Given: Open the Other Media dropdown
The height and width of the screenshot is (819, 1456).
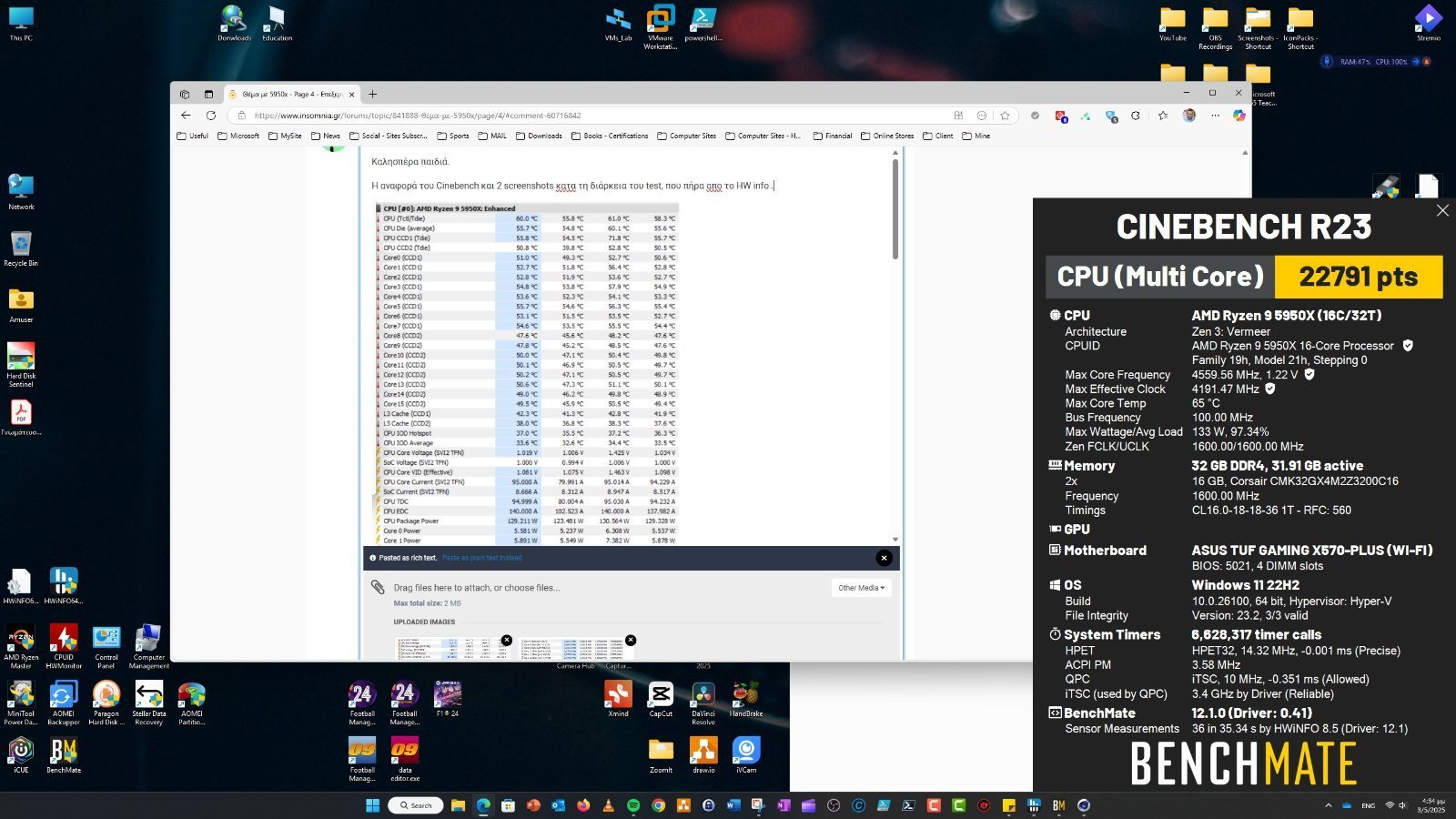Looking at the screenshot, I should 861,588.
